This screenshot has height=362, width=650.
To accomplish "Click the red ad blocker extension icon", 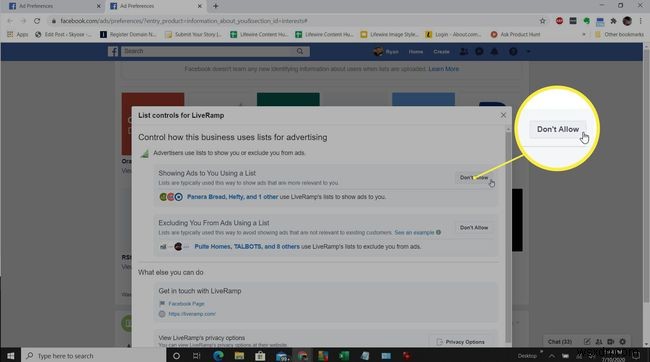I will 559,21.
